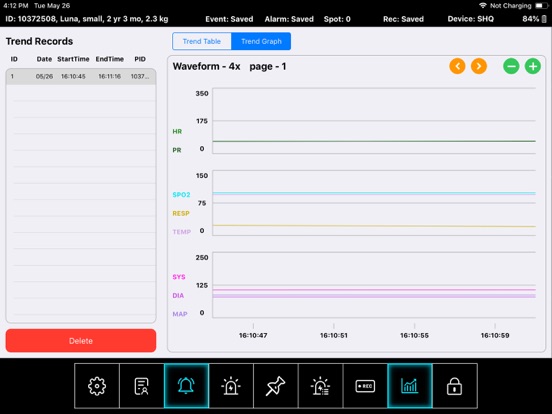This screenshot has height=414, width=552.
Task: Tap the 84% battery level text
Action: [x=530, y=19]
